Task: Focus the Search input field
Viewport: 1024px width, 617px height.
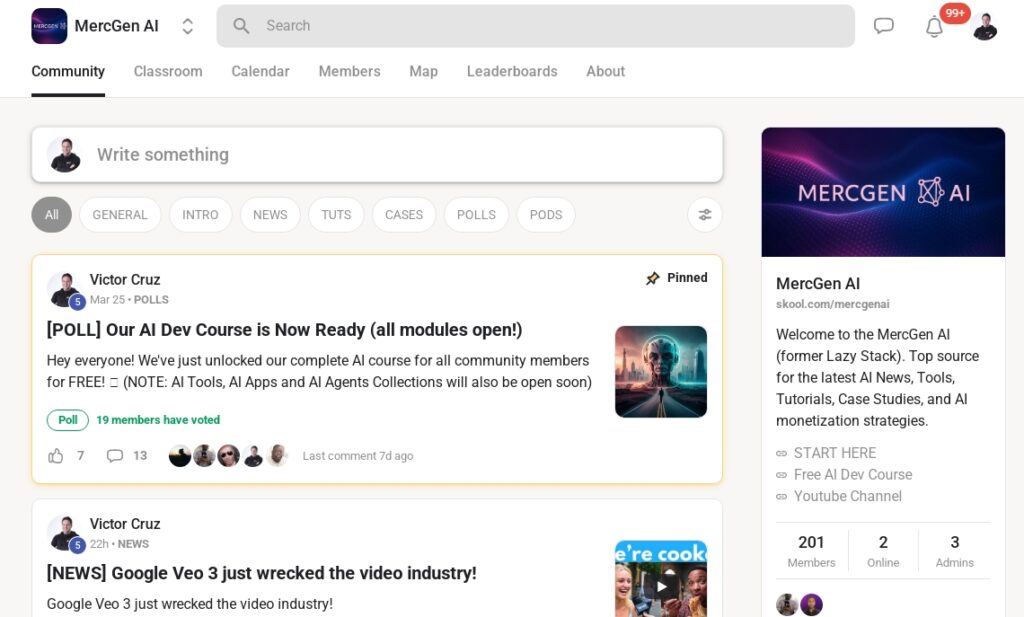Action: pyautogui.click(x=536, y=26)
